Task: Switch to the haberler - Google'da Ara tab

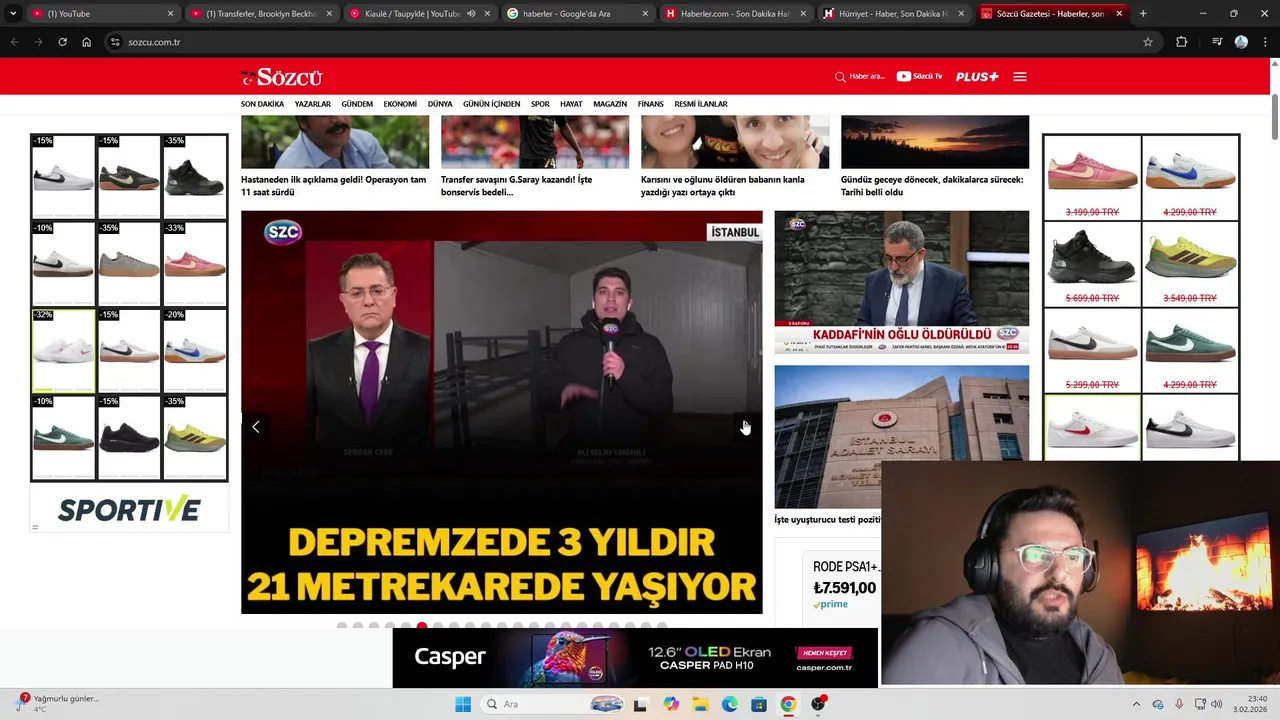Action: [x=577, y=14]
